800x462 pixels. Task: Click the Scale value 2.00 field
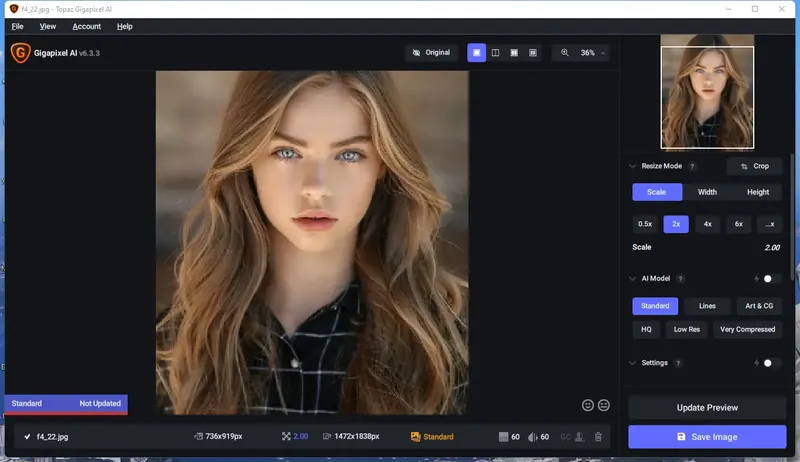pyautogui.click(x=772, y=247)
